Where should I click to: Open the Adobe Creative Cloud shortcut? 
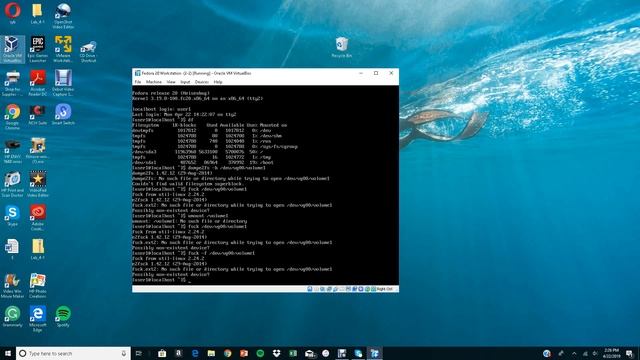[x=38, y=218]
